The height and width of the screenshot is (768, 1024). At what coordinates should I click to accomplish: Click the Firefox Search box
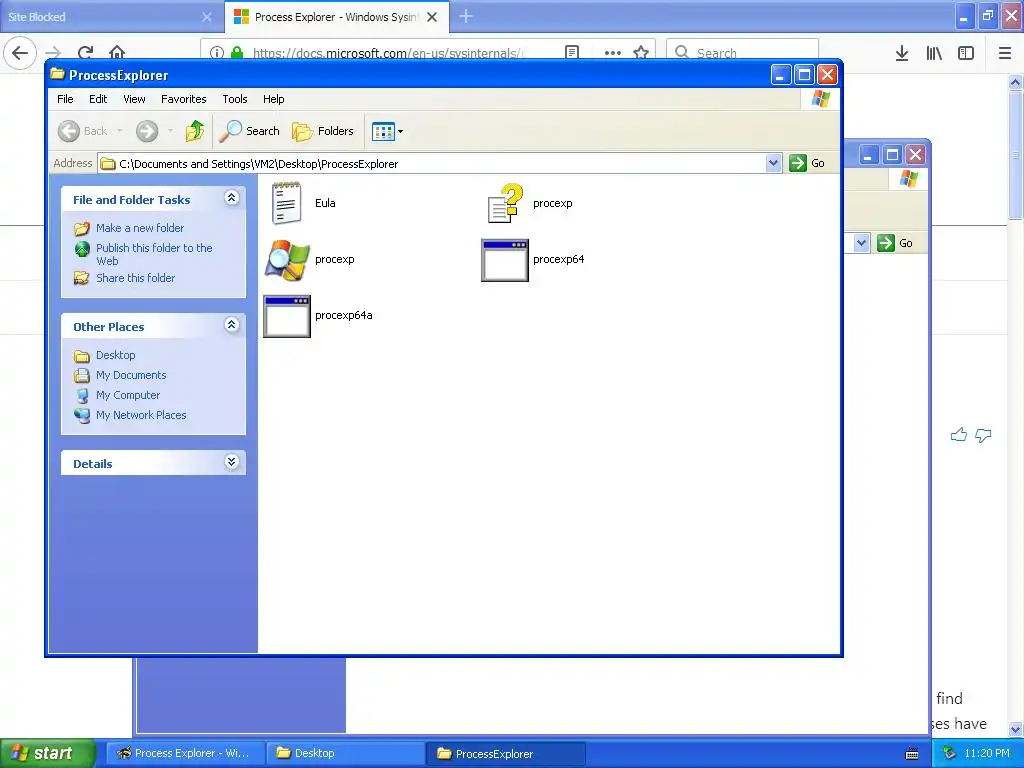tap(743, 52)
